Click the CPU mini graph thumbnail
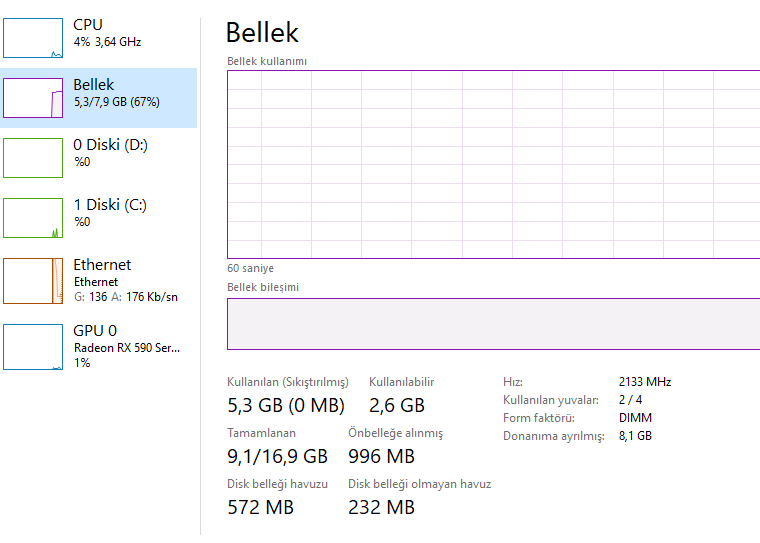Screen dimensions: 760x543 pyautogui.click(x=33, y=37)
